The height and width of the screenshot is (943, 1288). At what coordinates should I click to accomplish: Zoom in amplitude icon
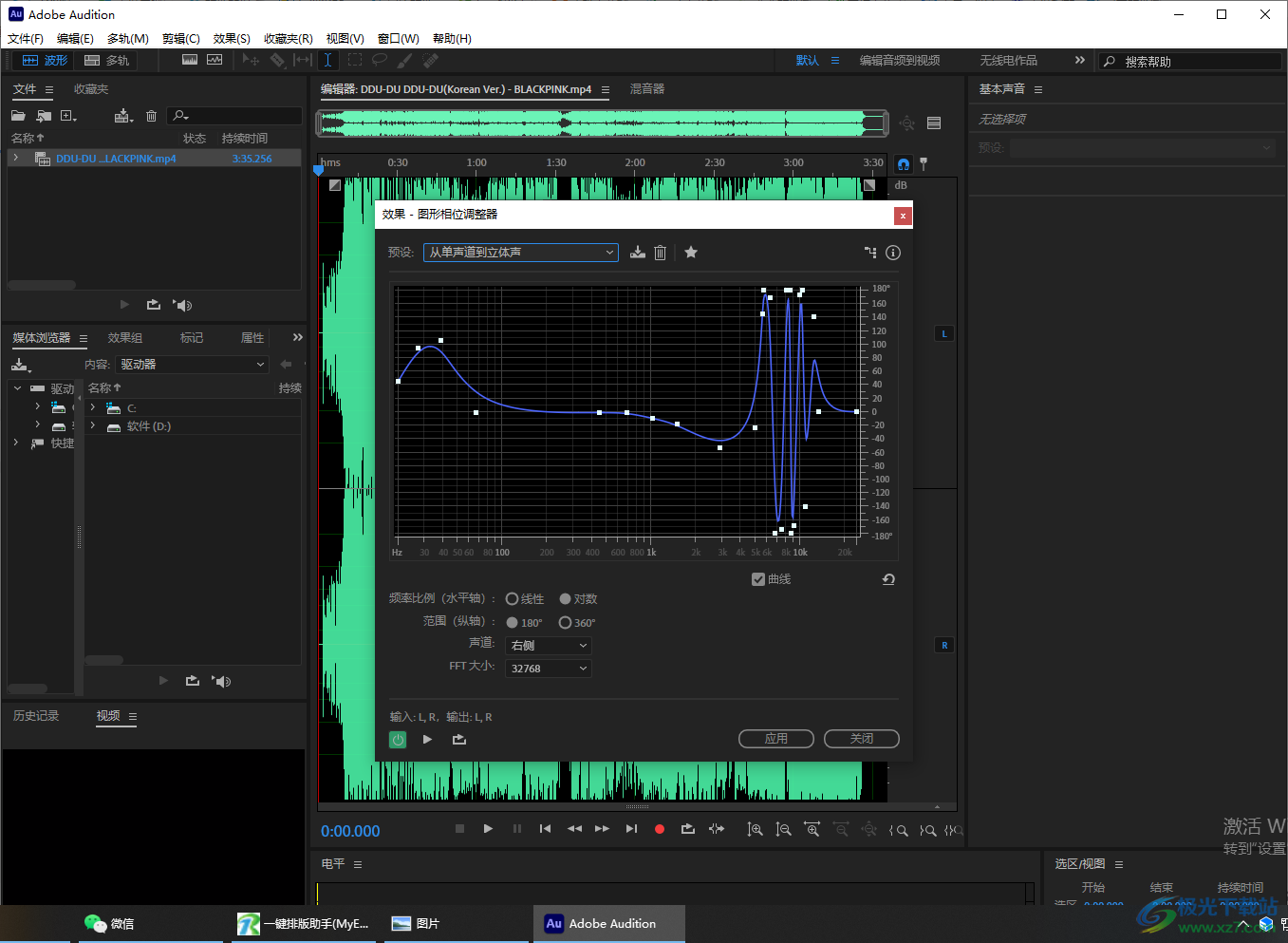click(x=755, y=830)
